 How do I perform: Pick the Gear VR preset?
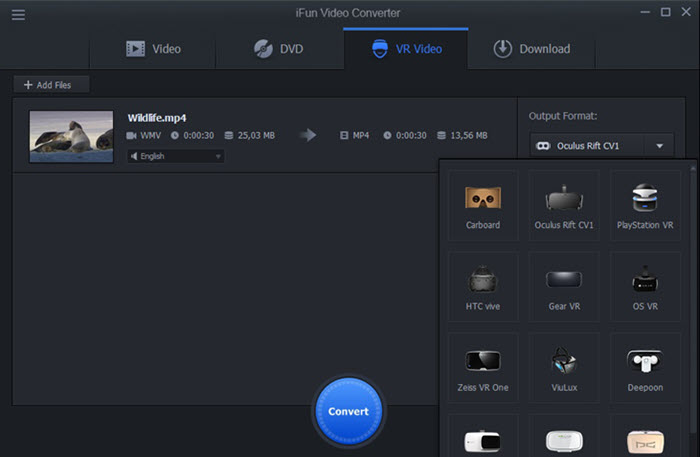pos(564,287)
